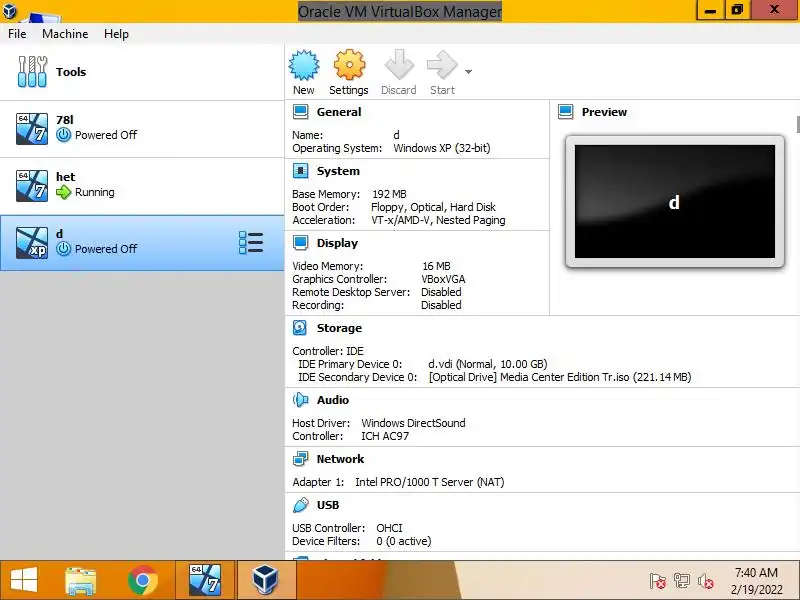
Task: Open File Explorer from the taskbar
Action: [81, 580]
